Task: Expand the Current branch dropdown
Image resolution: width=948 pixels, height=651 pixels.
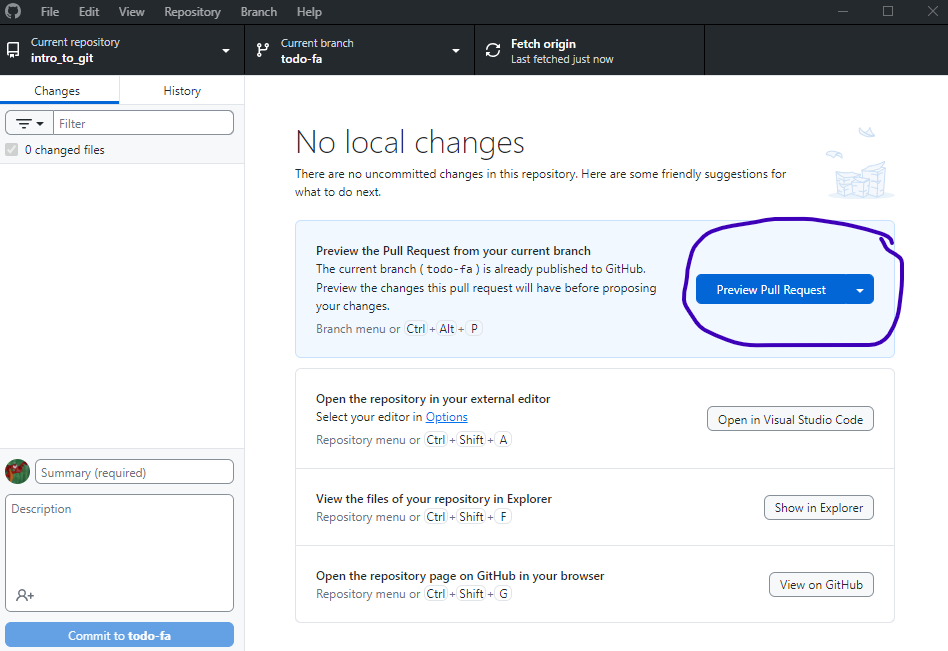Action: pos(456,51)
